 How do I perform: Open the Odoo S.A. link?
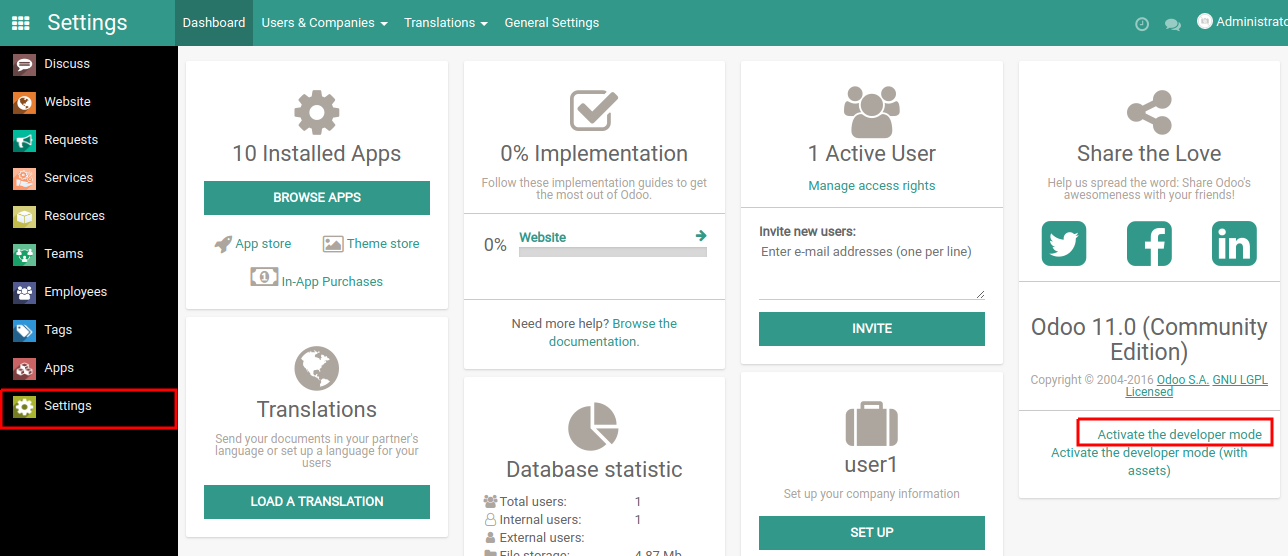[1183, 380]
